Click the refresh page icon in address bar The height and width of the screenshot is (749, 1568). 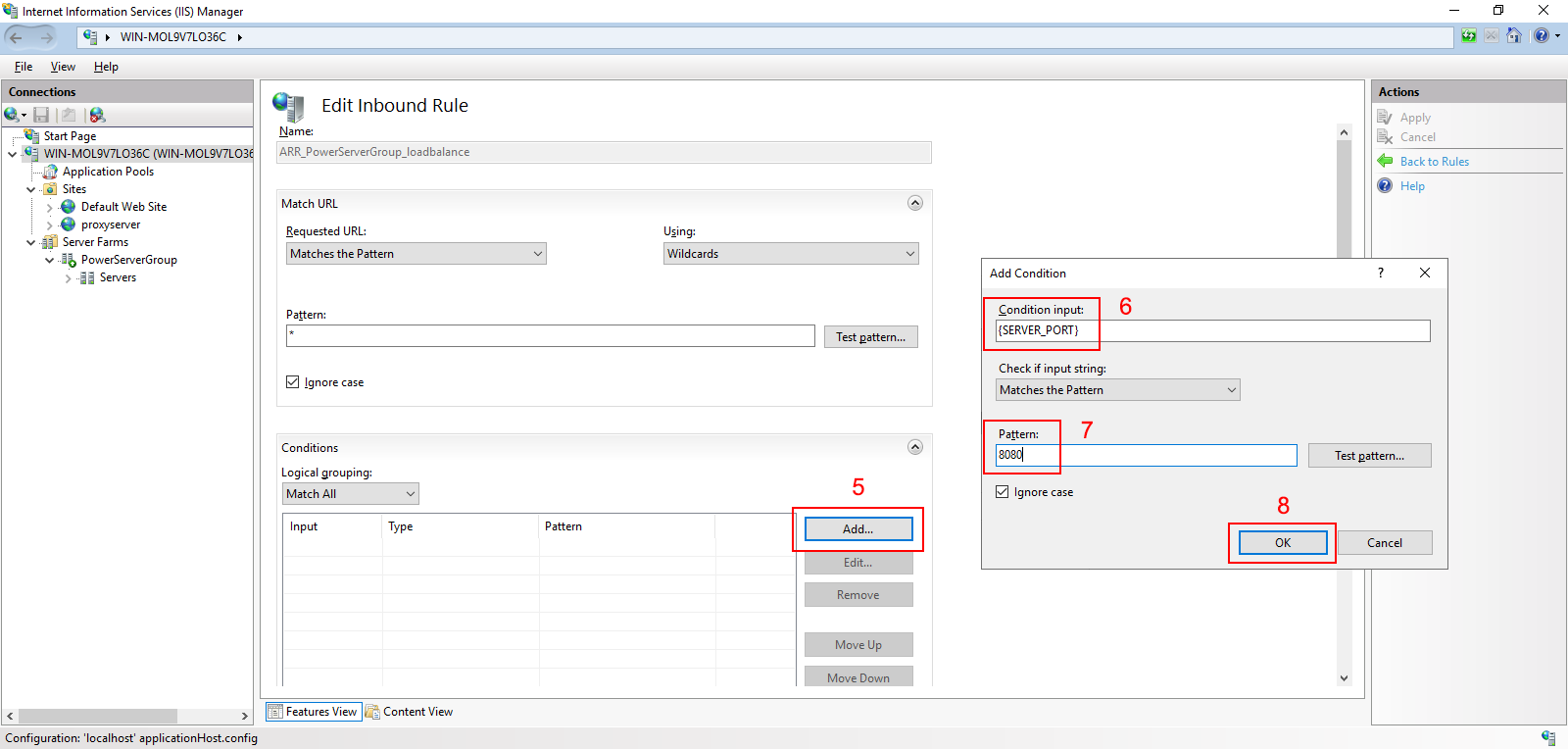1468,36
